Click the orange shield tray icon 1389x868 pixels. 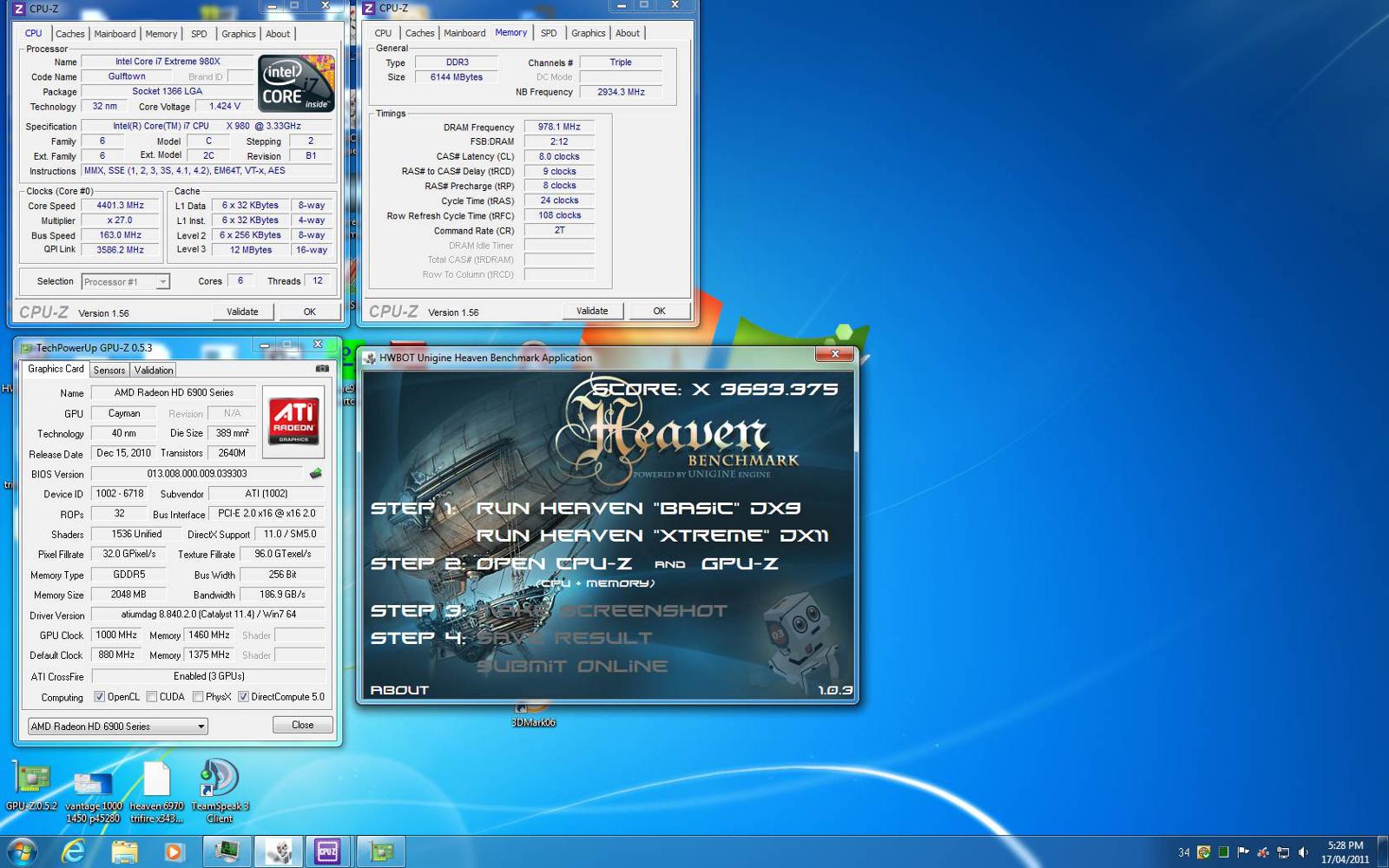point(1203,852)
